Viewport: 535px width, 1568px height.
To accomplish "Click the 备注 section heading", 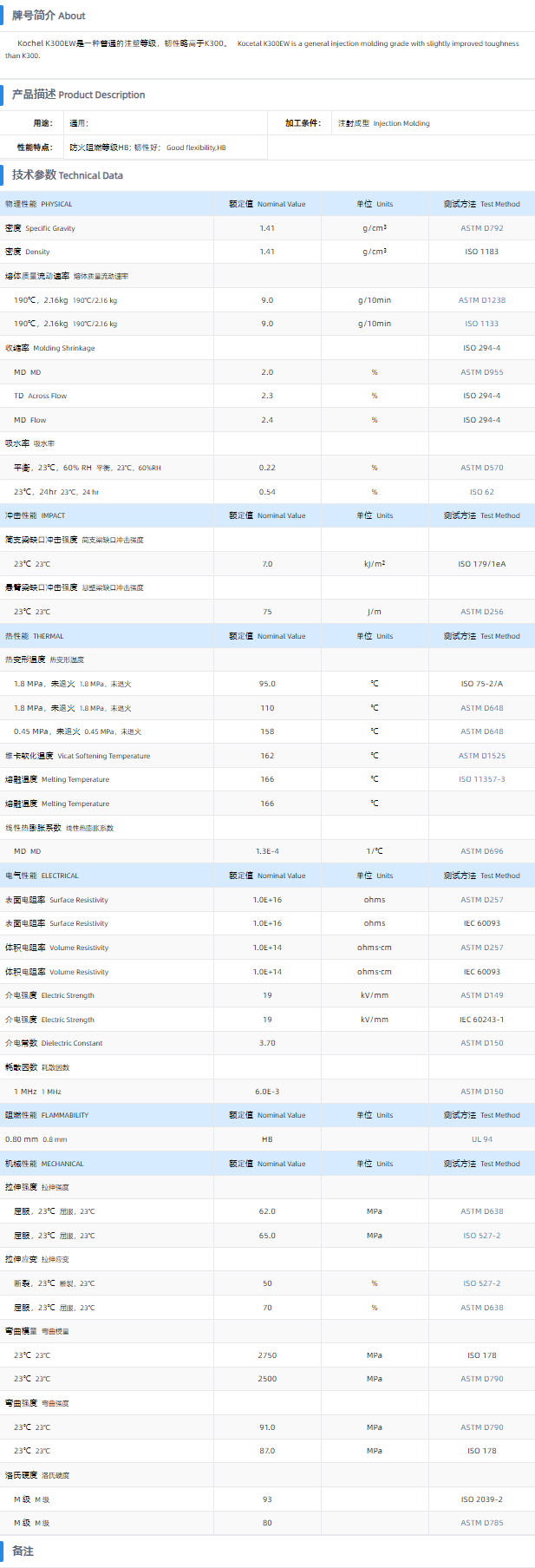I will [23, 1551].
